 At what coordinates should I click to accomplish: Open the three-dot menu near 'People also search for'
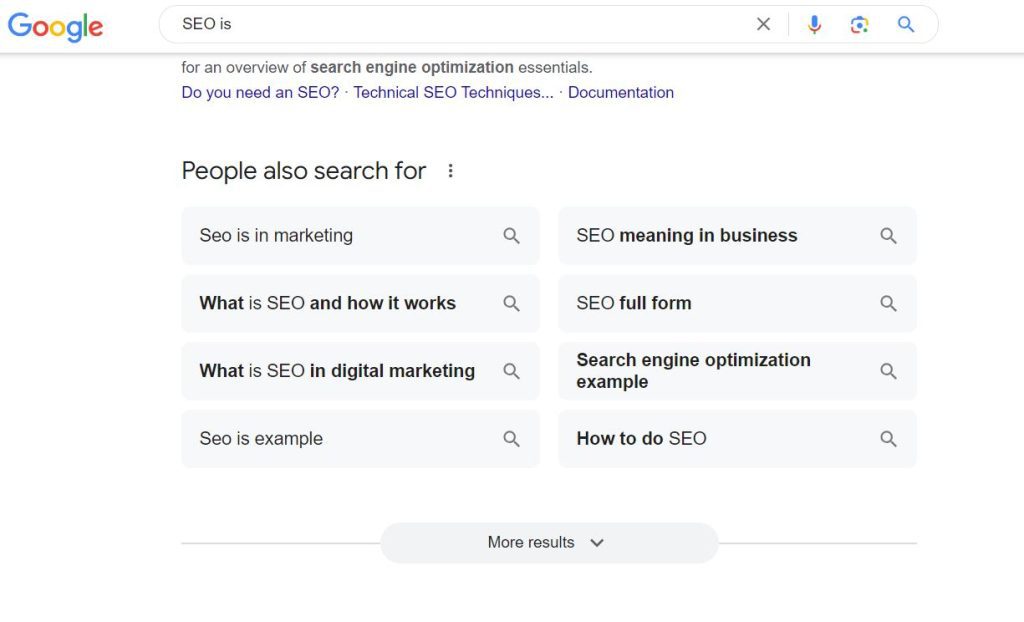(x=450, y=170)
